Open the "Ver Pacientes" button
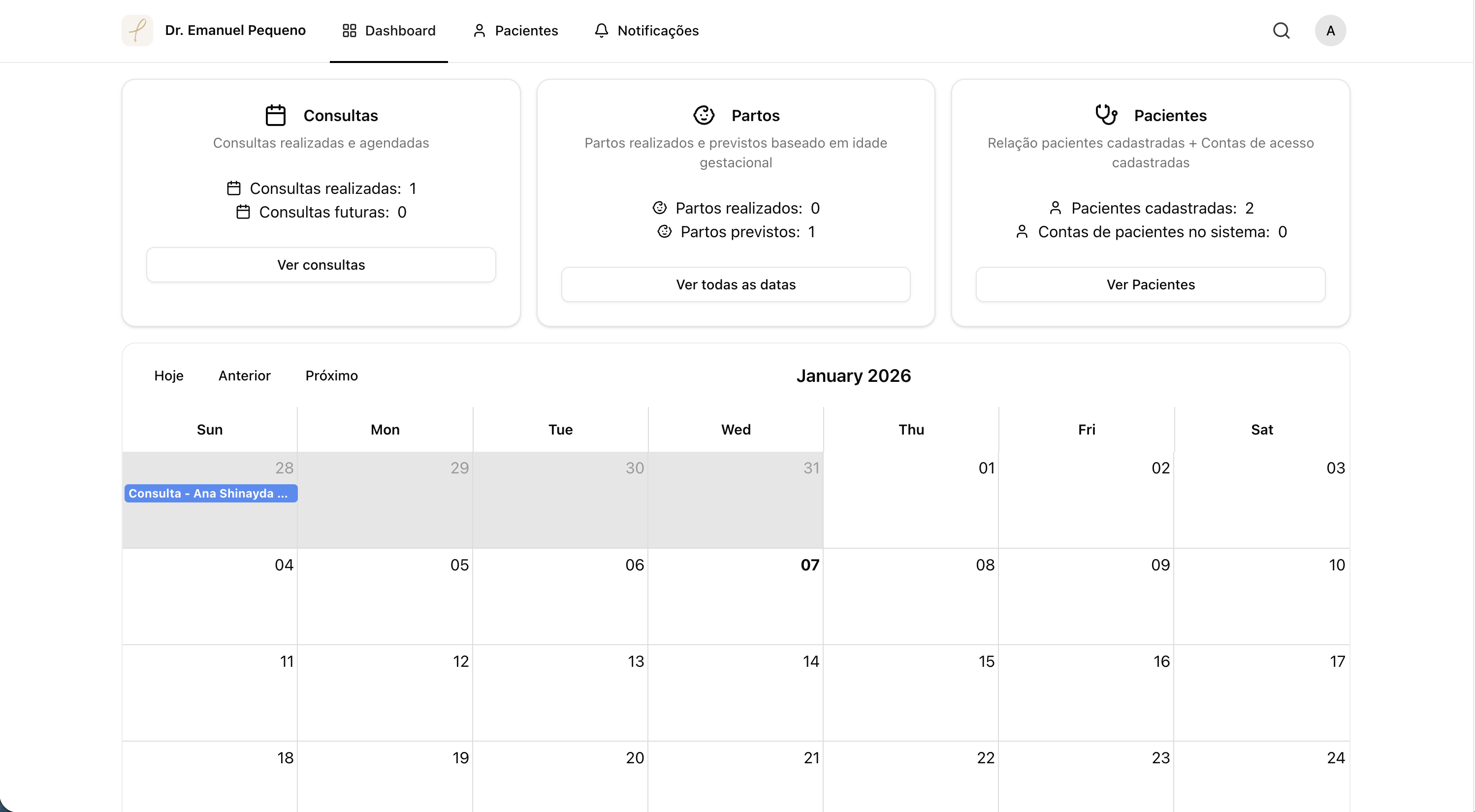Image resolution: width=1475 pixels, height=812 pixels. click(1150, 284)
